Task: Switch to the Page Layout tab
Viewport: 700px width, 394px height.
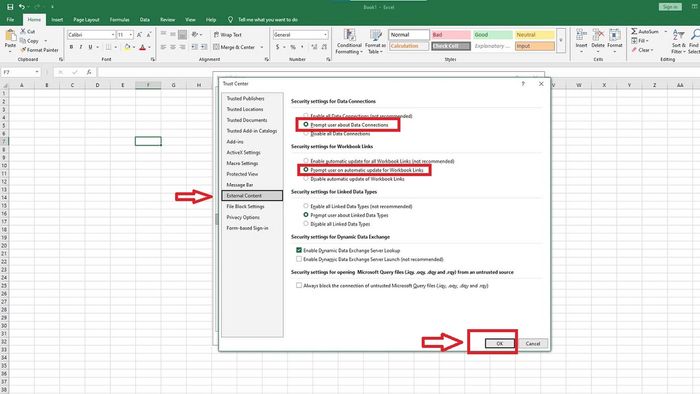Action: (x=86, y=20)
